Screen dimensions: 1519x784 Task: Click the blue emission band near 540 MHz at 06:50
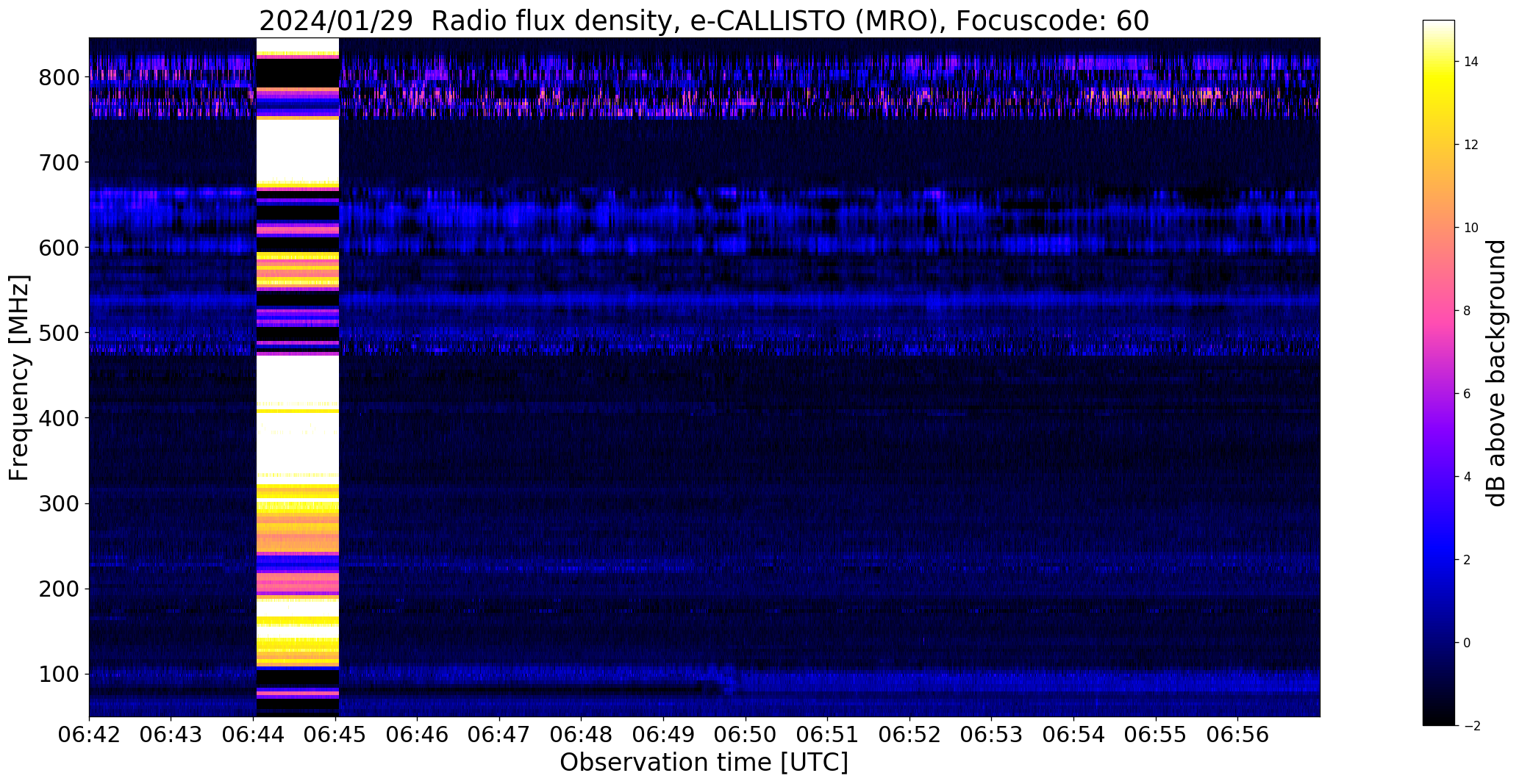(x=746, y=300)
